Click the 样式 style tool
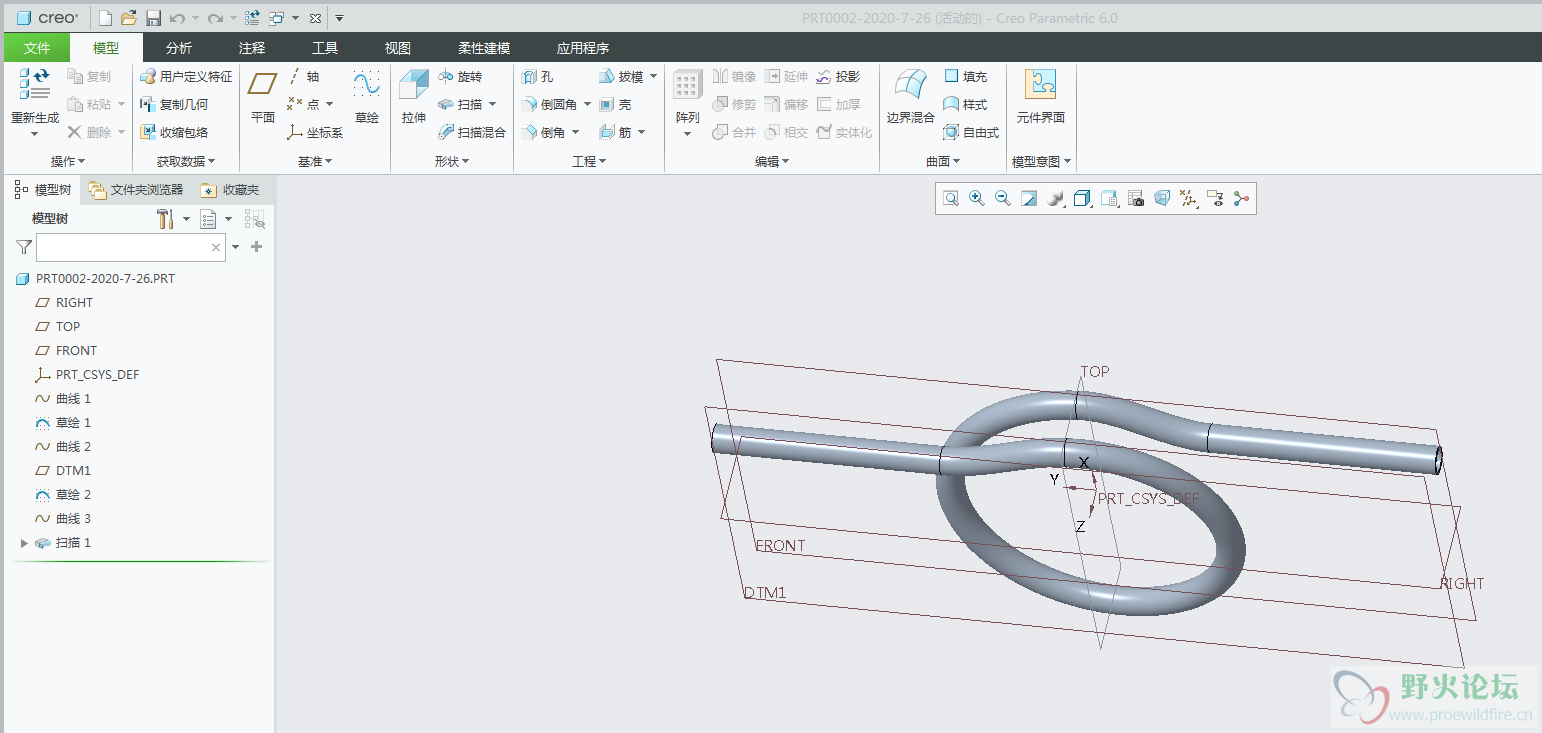Screen dimensions: 1542x733 pyautogui.click(x=965, y=104)
